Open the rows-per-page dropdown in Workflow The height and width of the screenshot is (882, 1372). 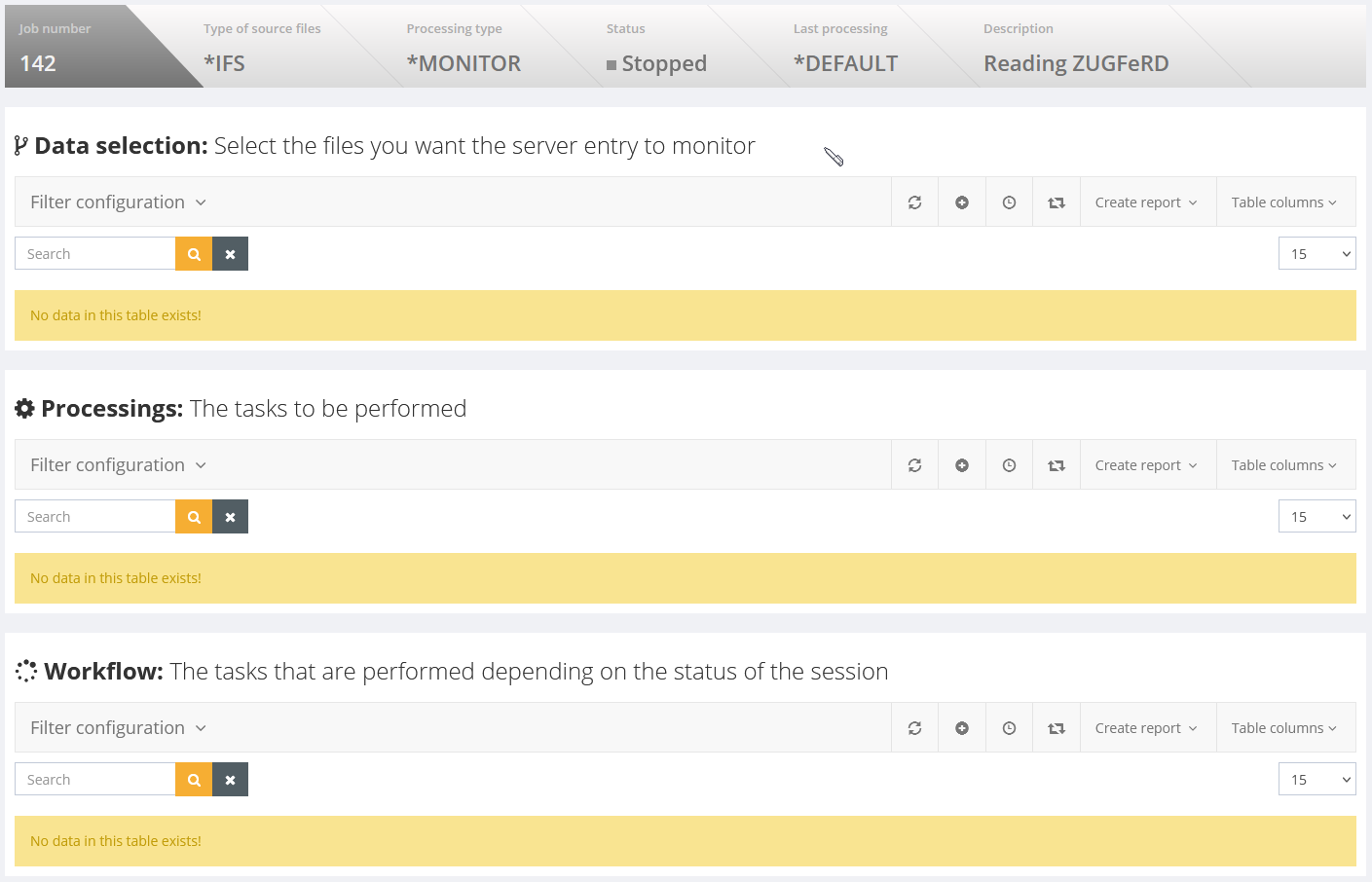click(x=1316, y=780)
